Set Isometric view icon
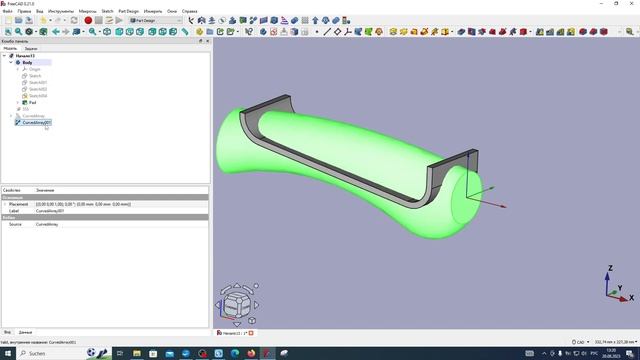The width and height of the screenshot is (640, 360). click(107, 32)
